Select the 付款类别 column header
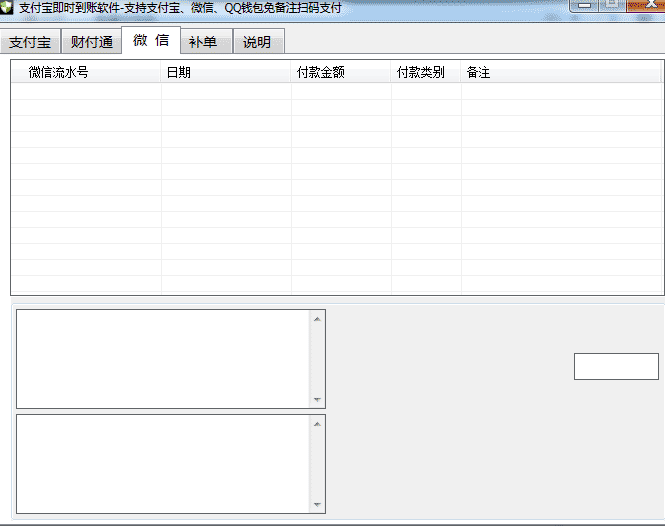 coord(425,72)
